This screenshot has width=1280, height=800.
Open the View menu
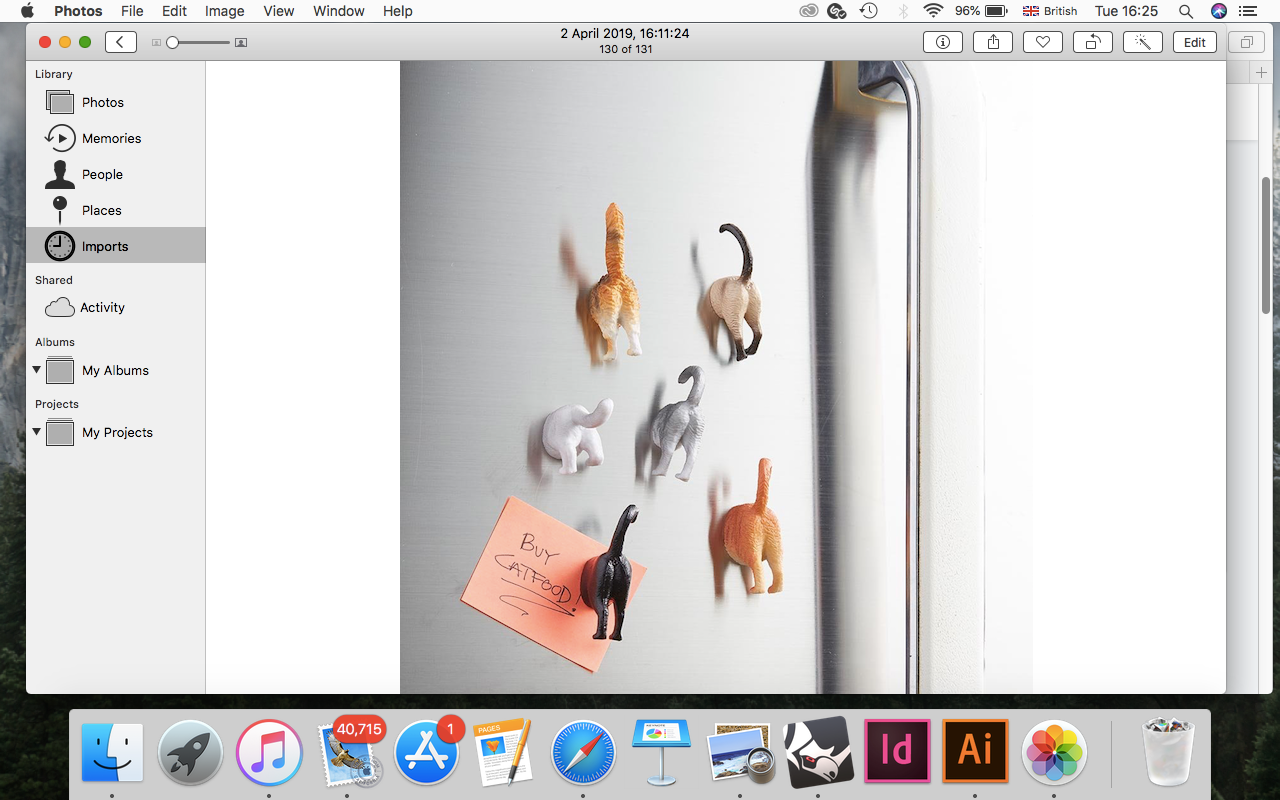[x=278, y=11]
